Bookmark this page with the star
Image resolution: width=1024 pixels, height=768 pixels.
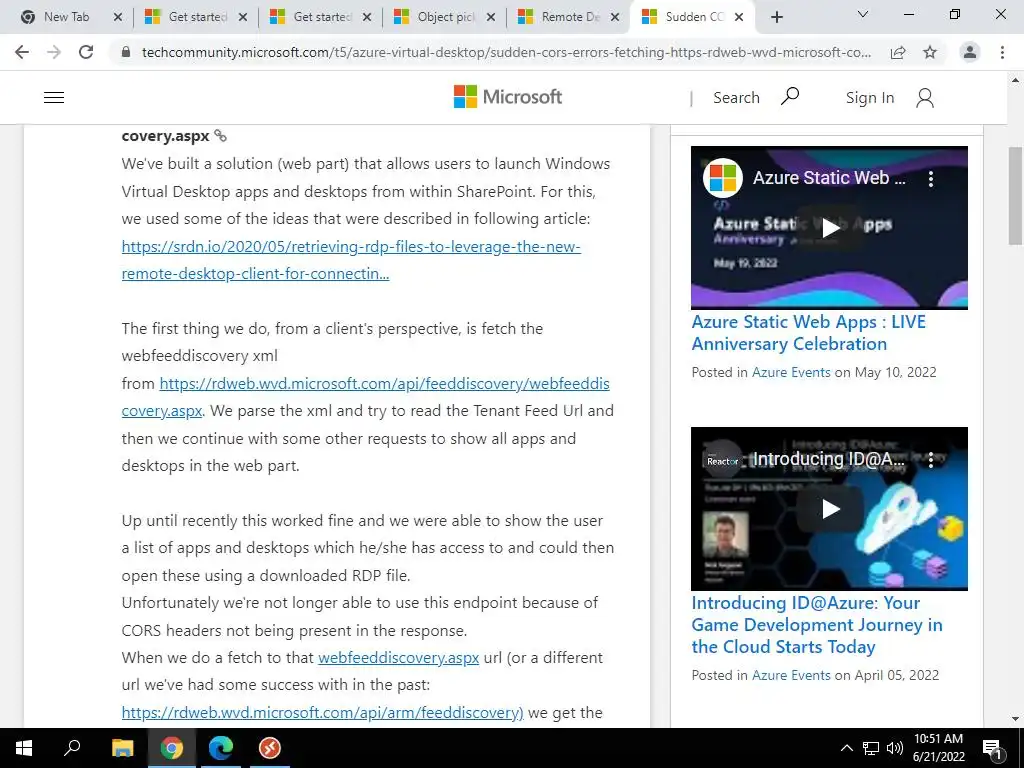[930, 52]
